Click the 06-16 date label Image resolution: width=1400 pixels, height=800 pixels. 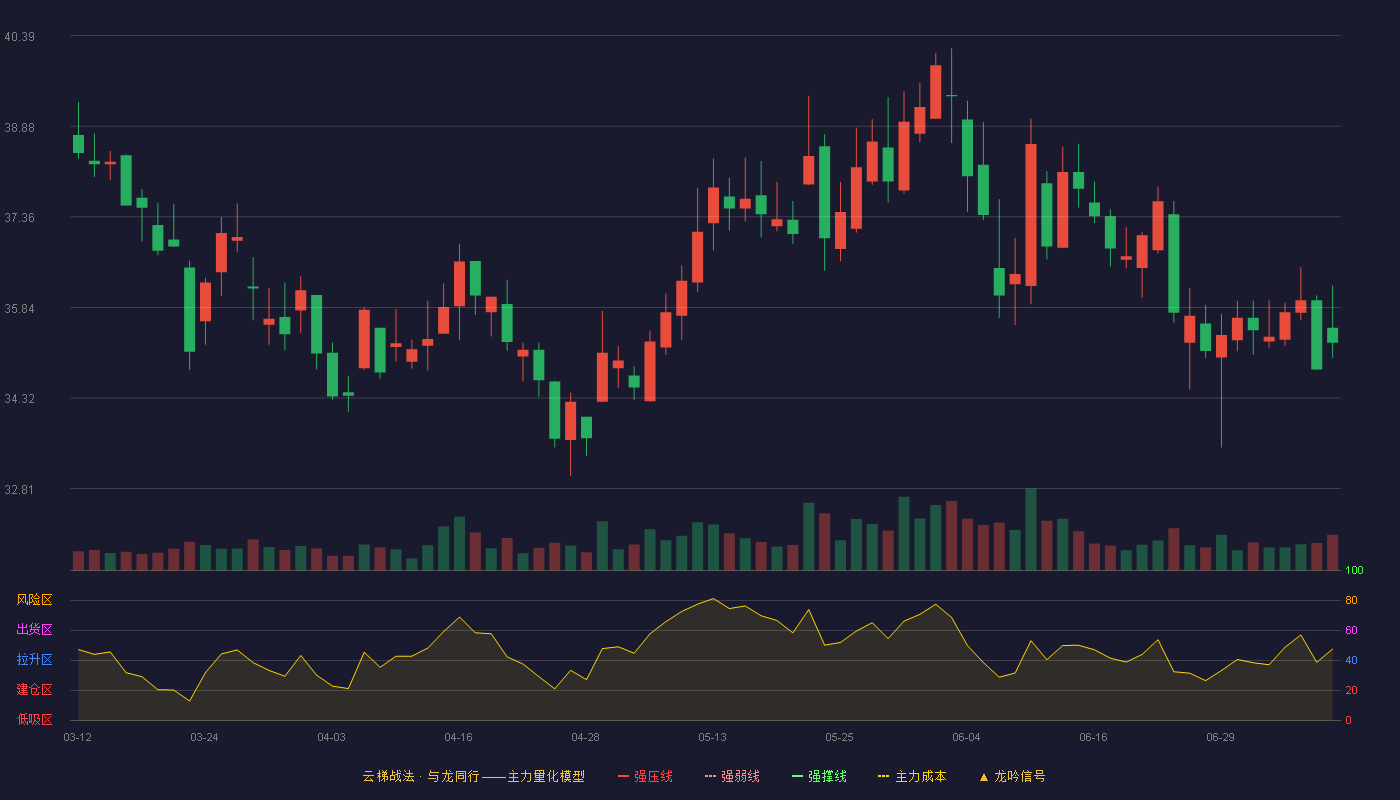[x=1093, y=737]
